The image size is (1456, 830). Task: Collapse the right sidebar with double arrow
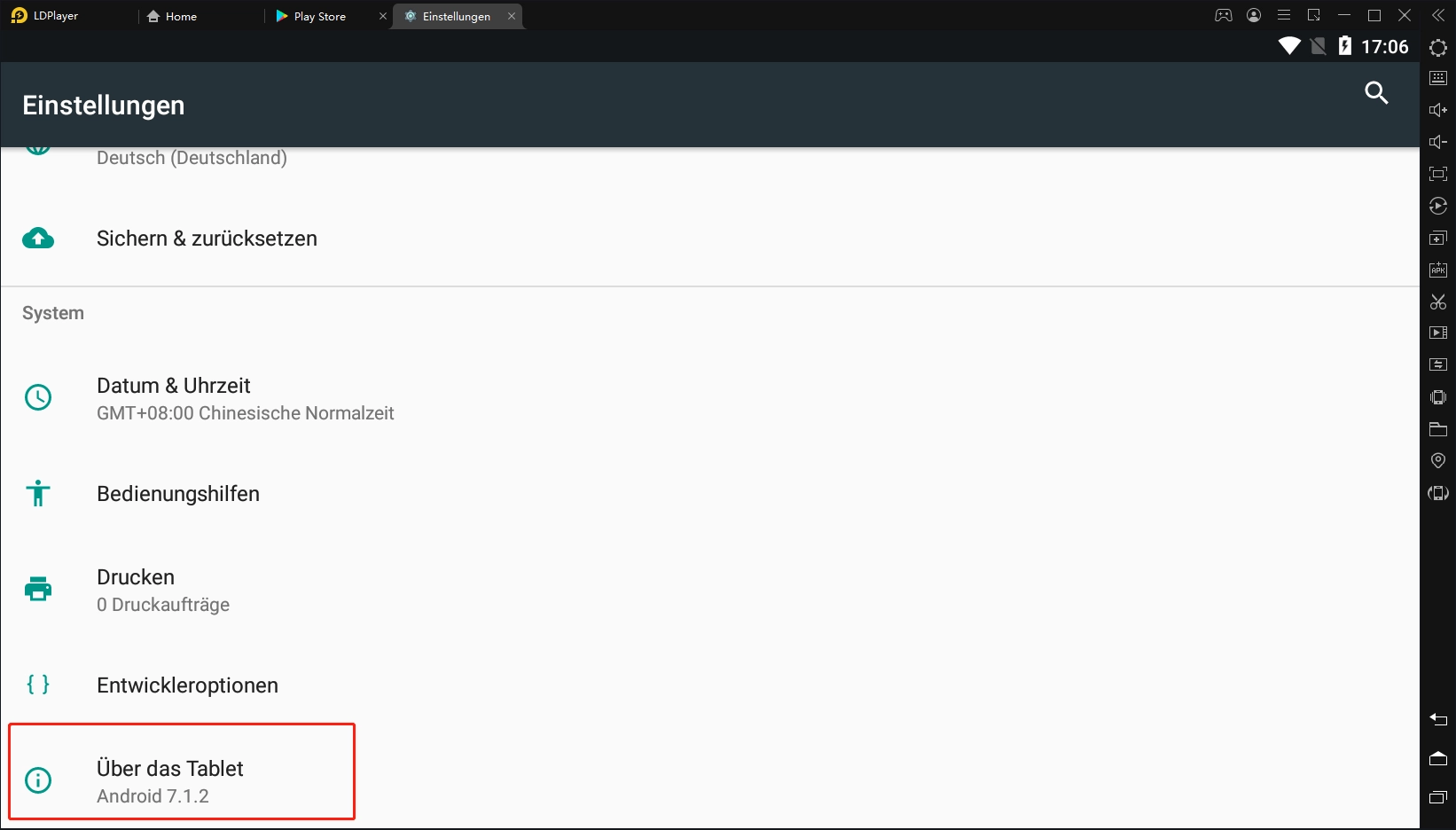(1438, 15)
